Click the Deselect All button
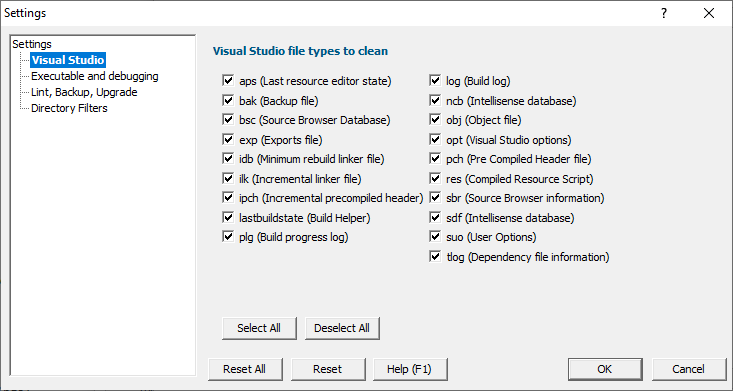The image size is (733, 391). (342, 328)
